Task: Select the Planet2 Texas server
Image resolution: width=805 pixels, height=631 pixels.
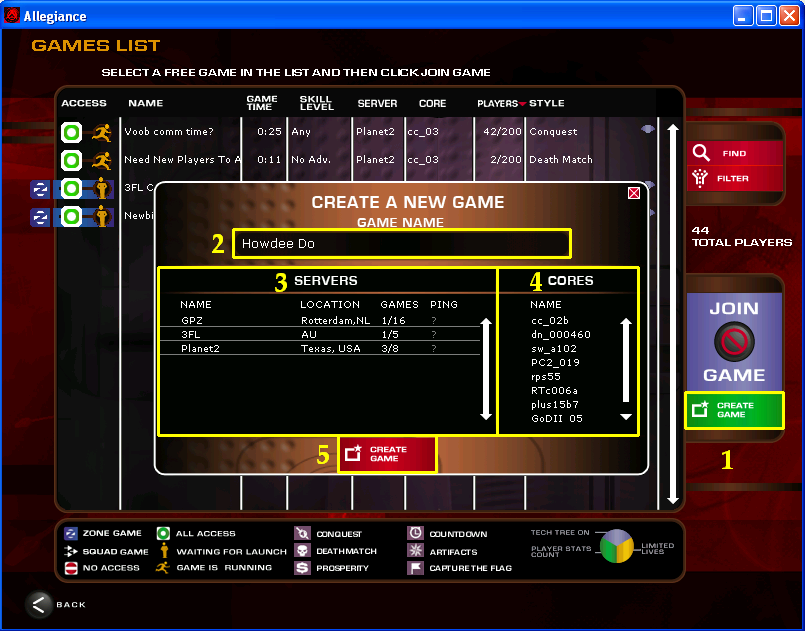Action: coord(310,349)
